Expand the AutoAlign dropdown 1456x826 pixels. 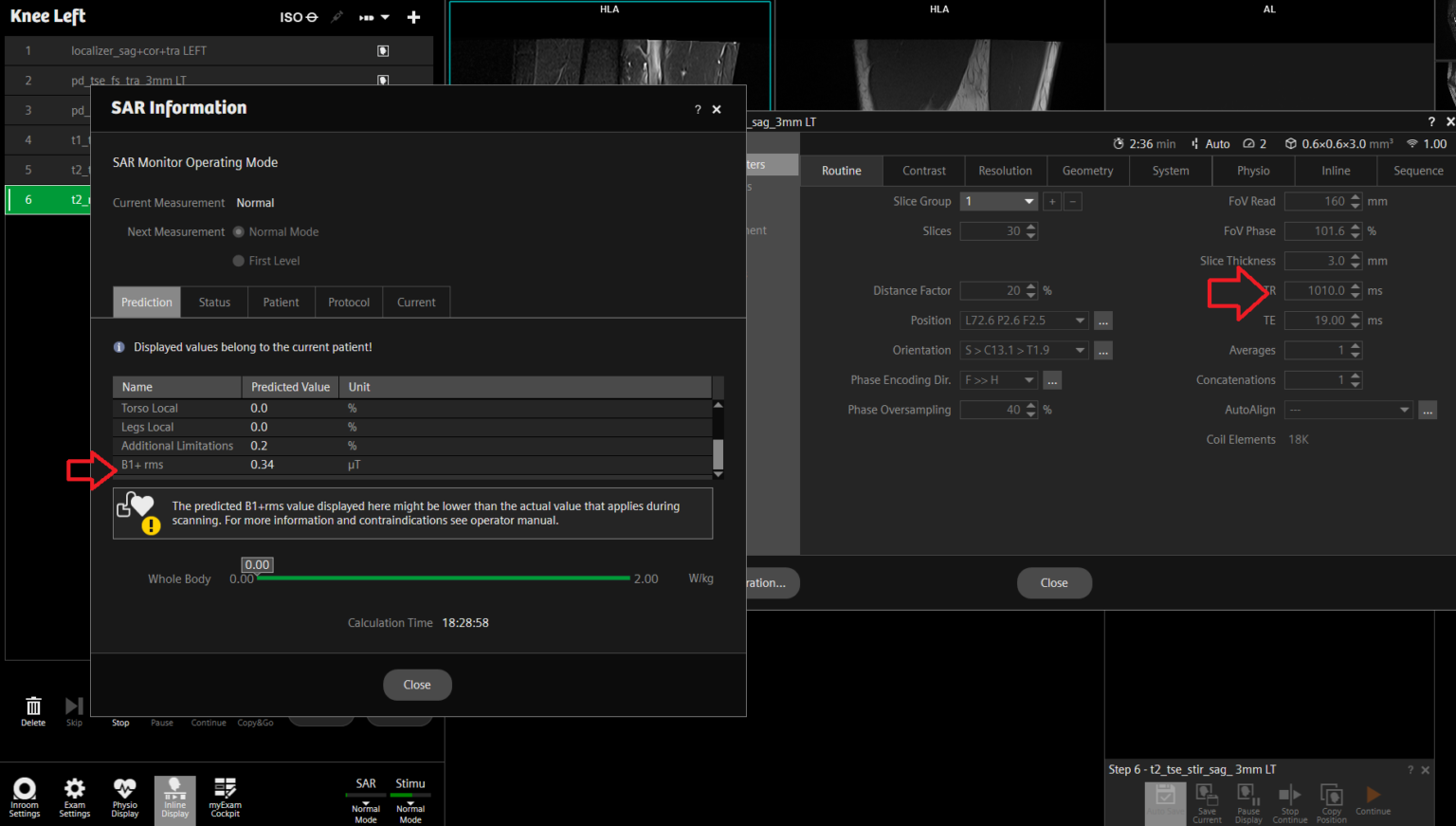click(x=1404, y=411)
